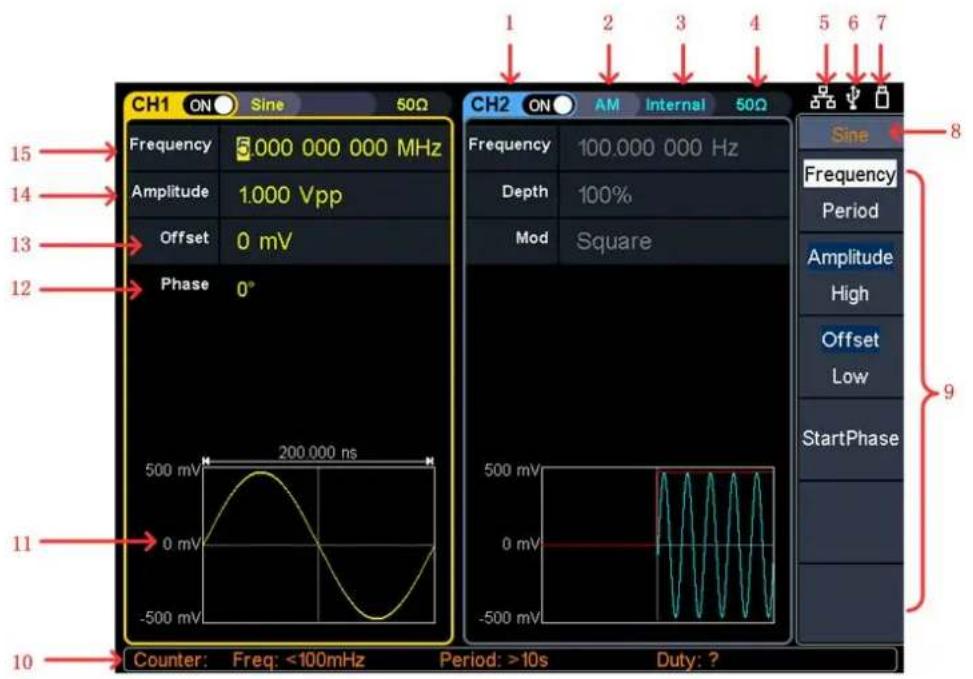Select Frequency in the right softkey menu
This screenshot has width=973, height=679.
[x=850, y=174]
